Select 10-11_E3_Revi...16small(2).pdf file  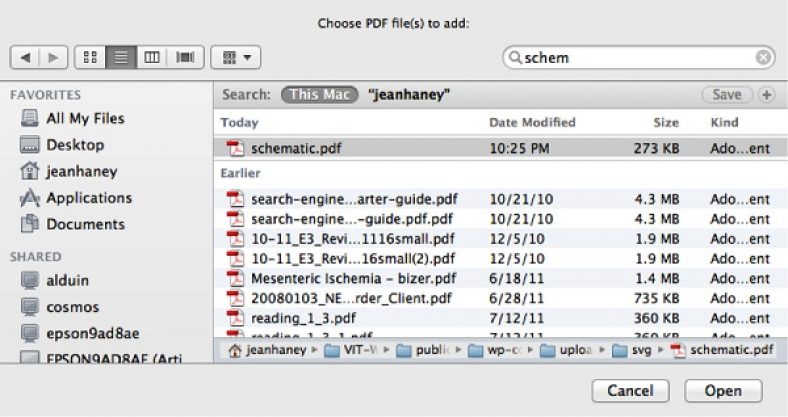click(x=501, y=259)
